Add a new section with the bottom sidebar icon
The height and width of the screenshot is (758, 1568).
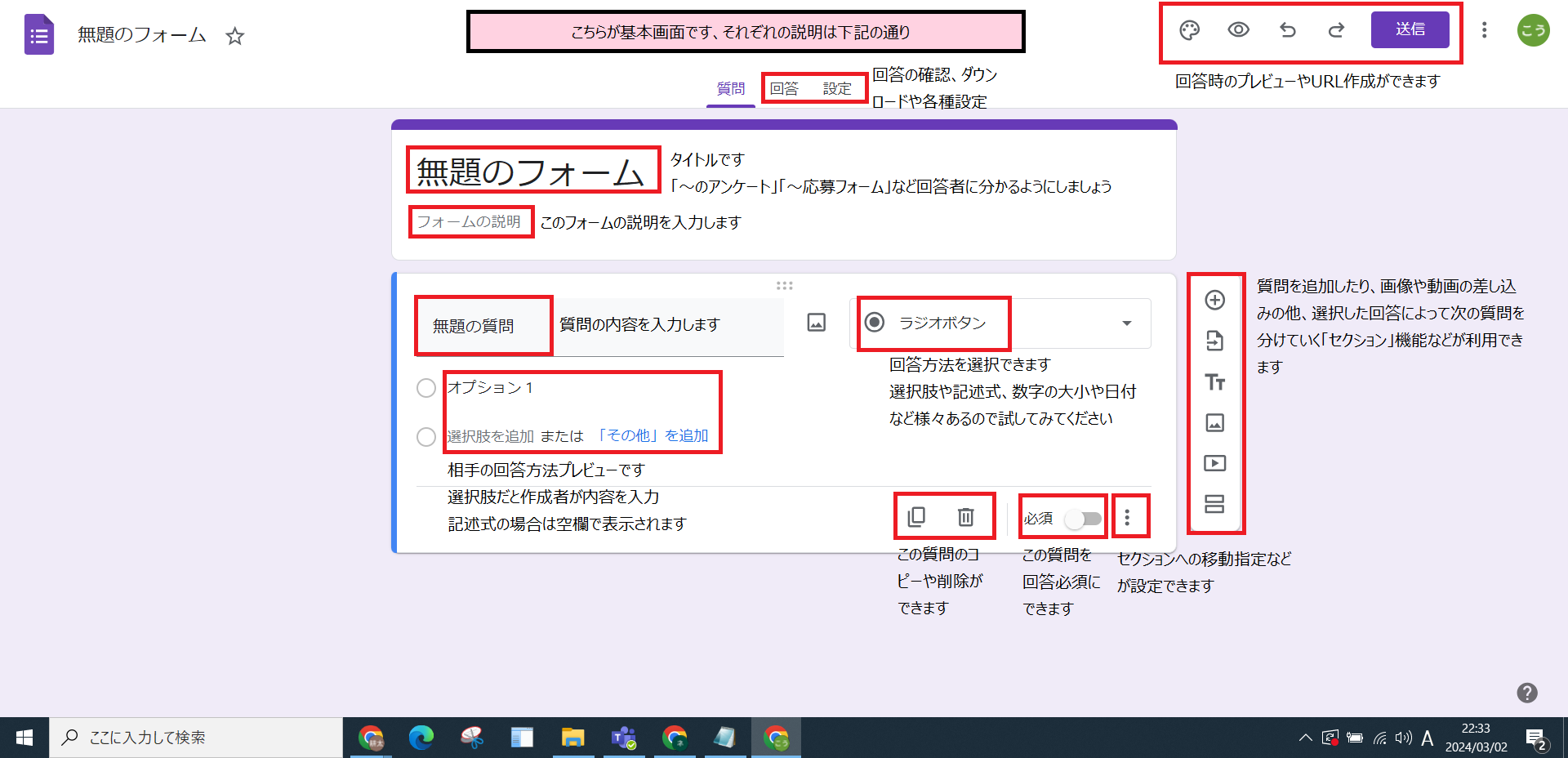[1215, 505]
